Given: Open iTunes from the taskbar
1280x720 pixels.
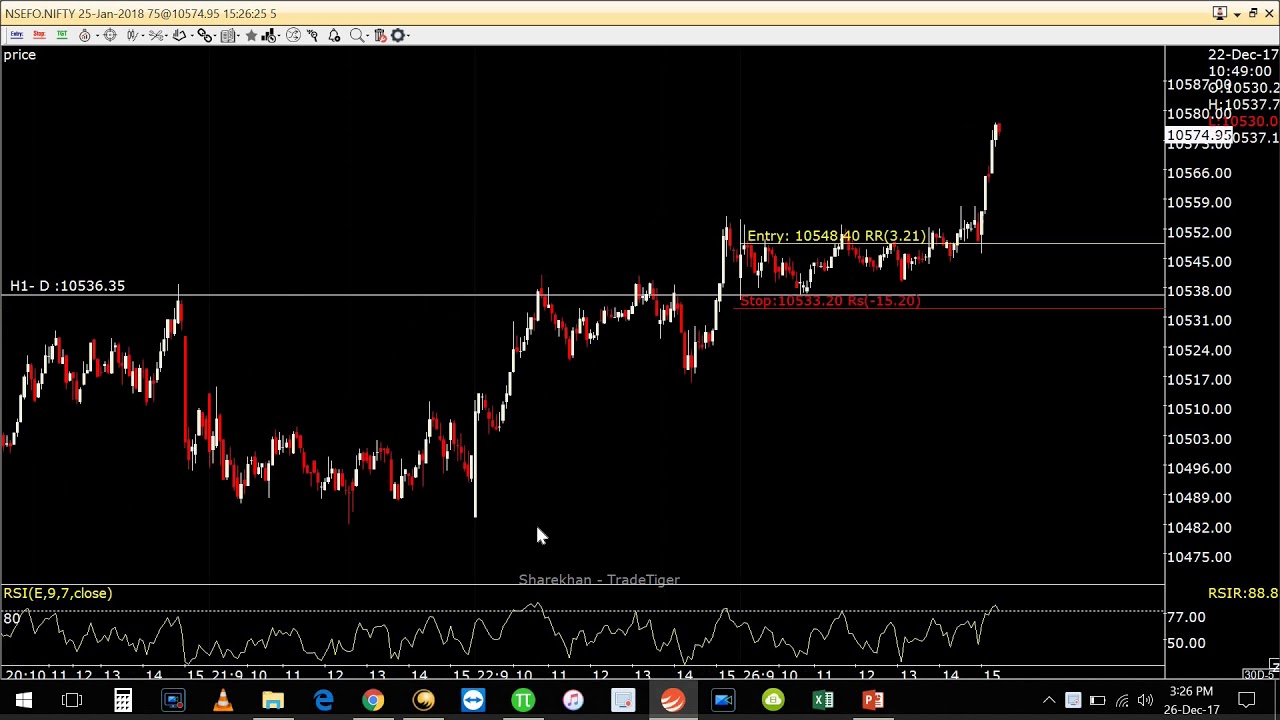Looking at the screenshot, I should pyautogui.click(x=573, y=700).
